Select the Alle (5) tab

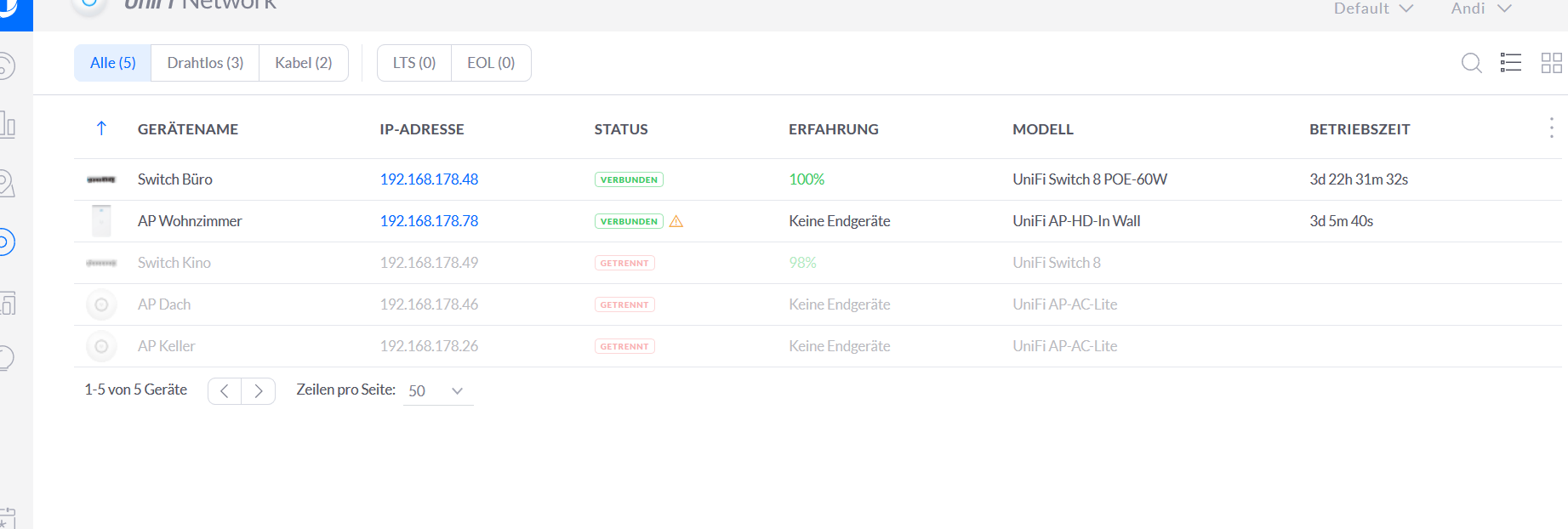(113, 63)
